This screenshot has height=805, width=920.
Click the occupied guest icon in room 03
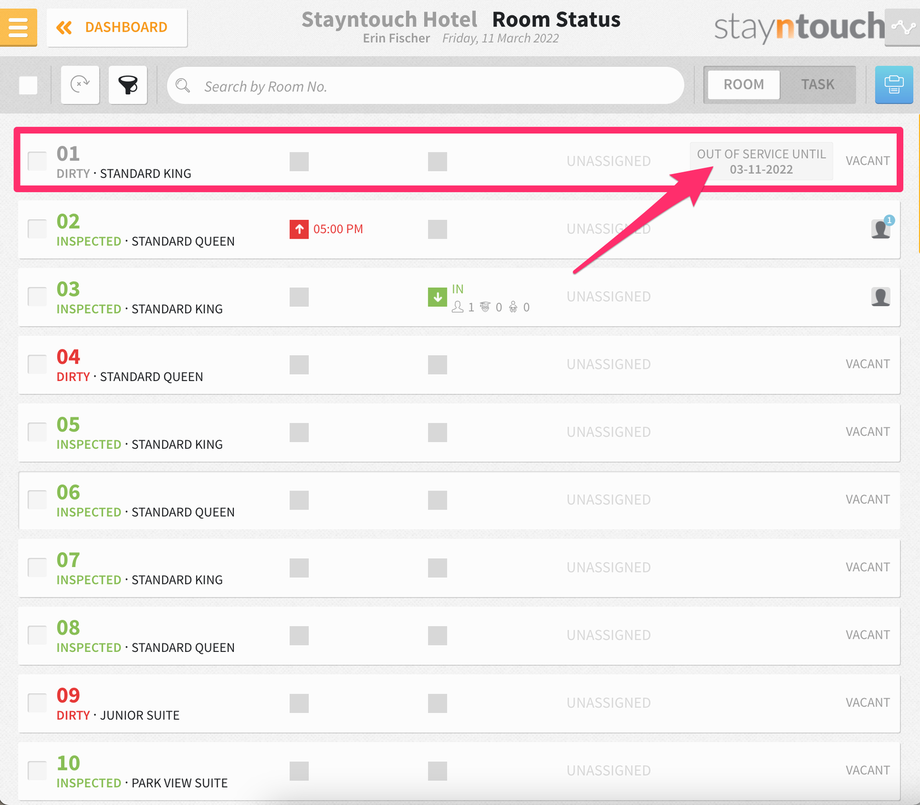(x=880, y=296)
